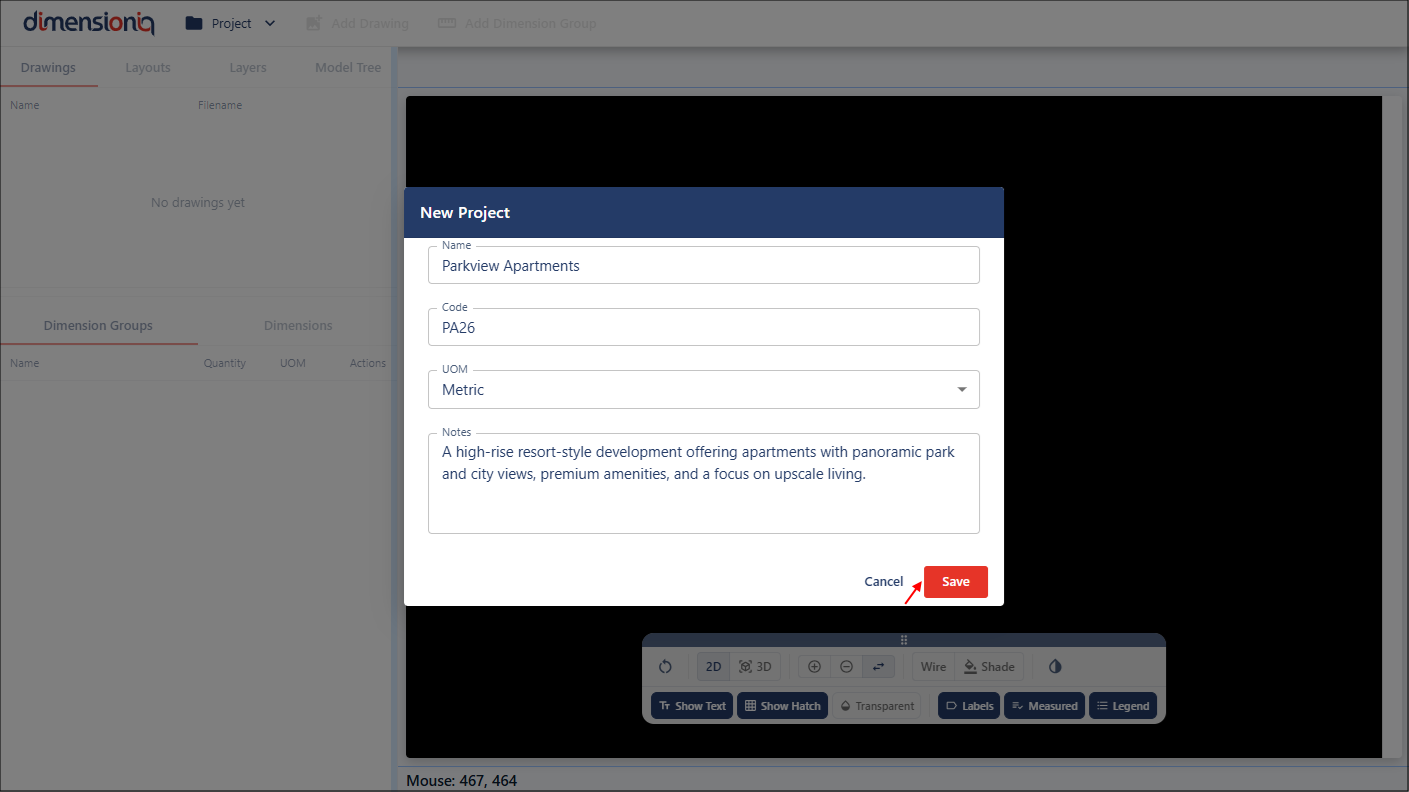Click the Code field containing PA26
The image size is (1409, 792).
click(703, 328)
